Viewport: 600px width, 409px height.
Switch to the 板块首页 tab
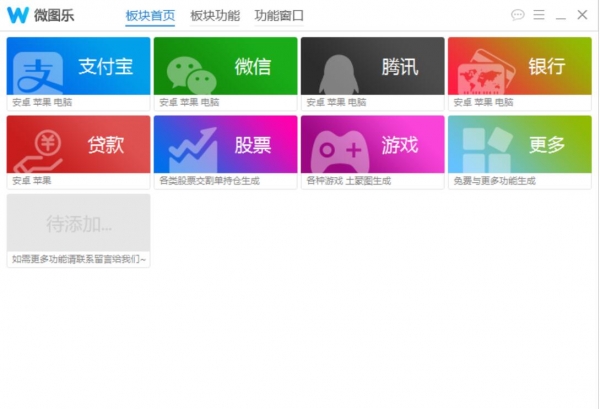[x=150, y=16]
